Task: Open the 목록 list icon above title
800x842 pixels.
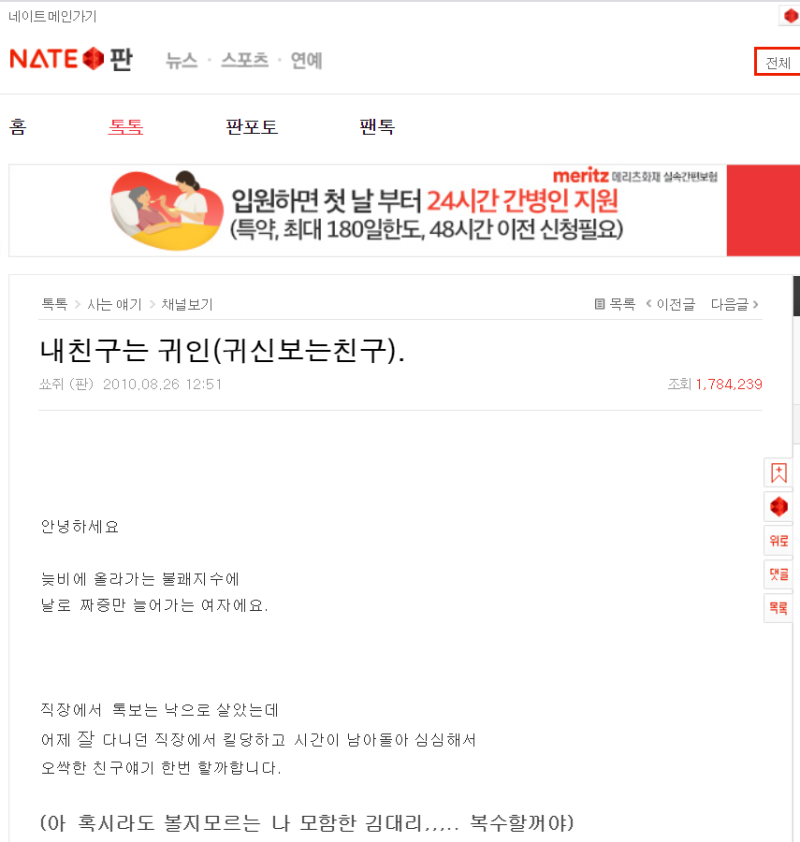Action: [x=615, y=304]
